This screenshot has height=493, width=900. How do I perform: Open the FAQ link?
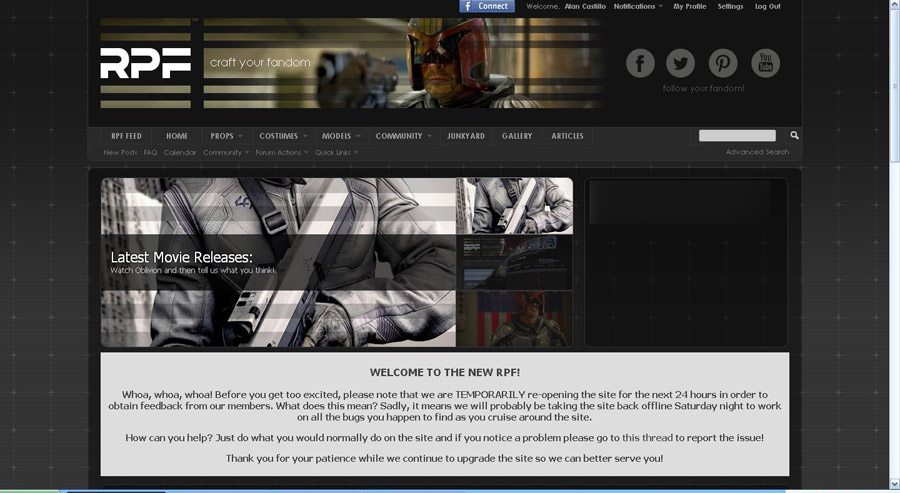tap(150, 153)
